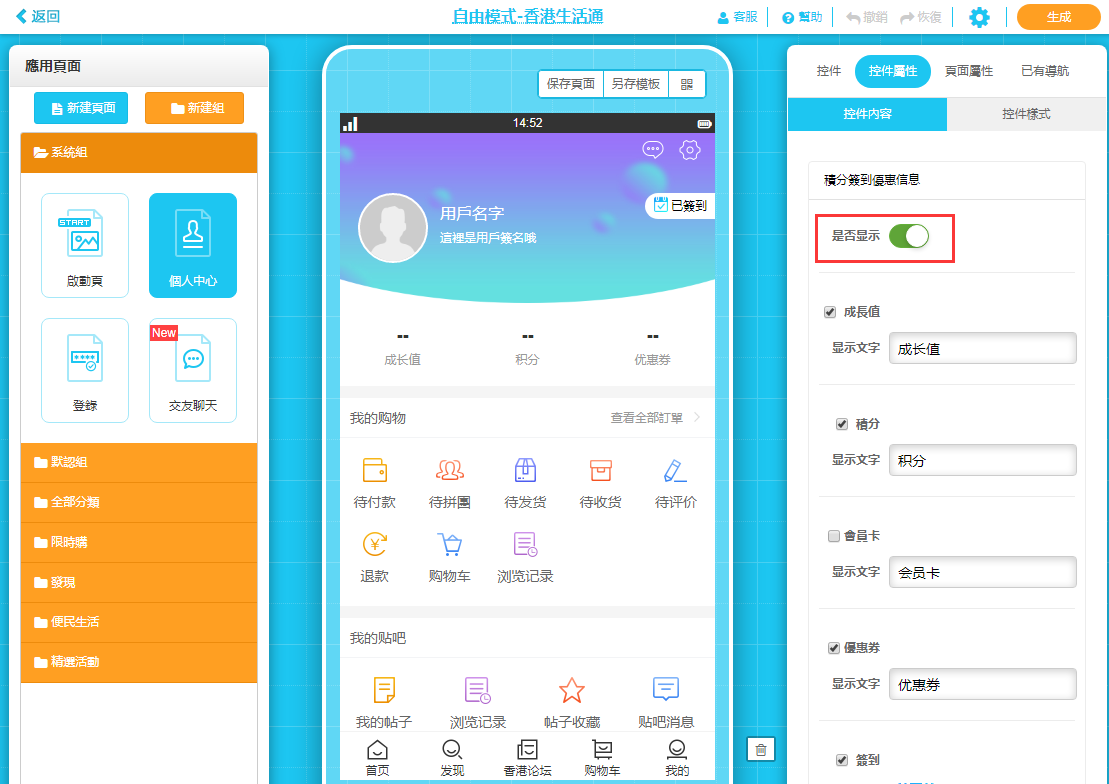Click the 待付款 wallet icon
1109x784 pixels.
tap(374, 470)
